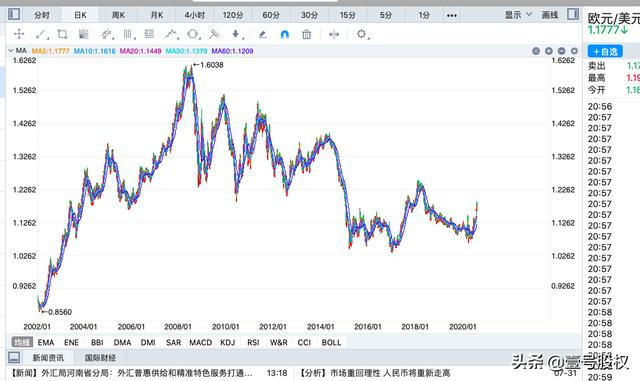This screenshot has width=640, height=381.
Task: Select the wave polyline drawing tool
Action: pos(172,34)
